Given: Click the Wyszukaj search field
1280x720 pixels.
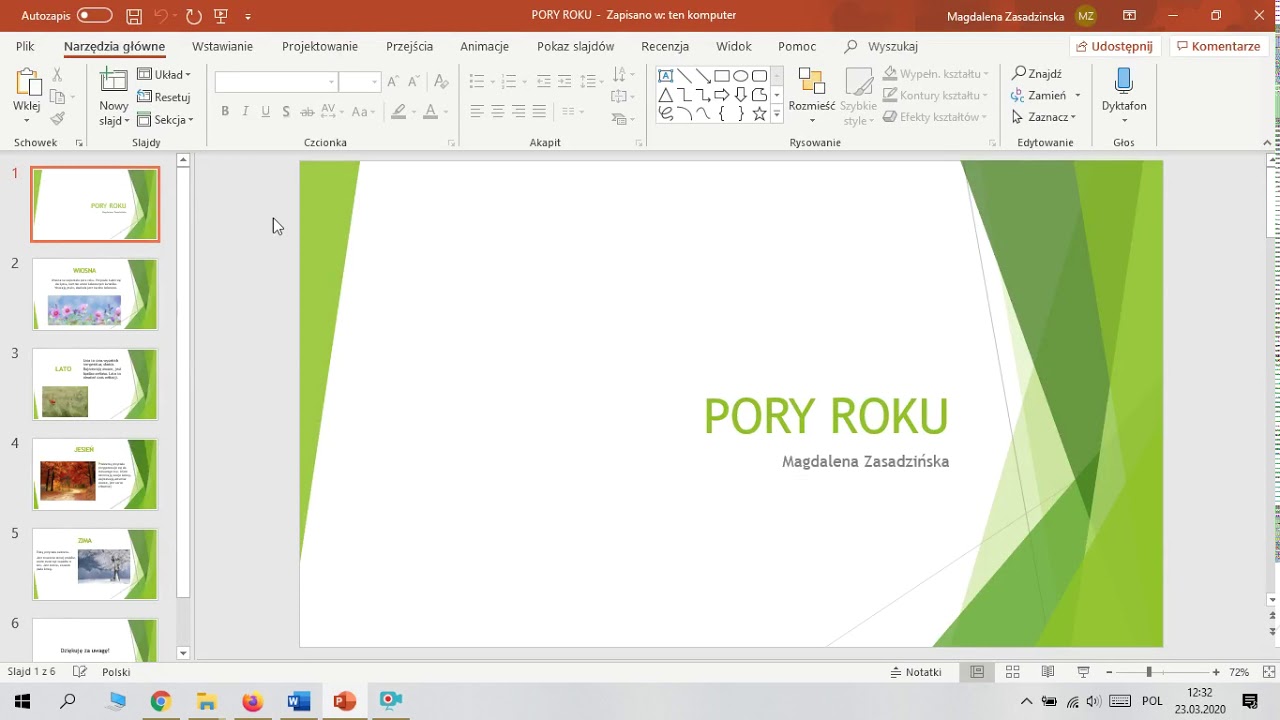Looking at the screenshot, I should pyautogui.click(x=881, y=46).
